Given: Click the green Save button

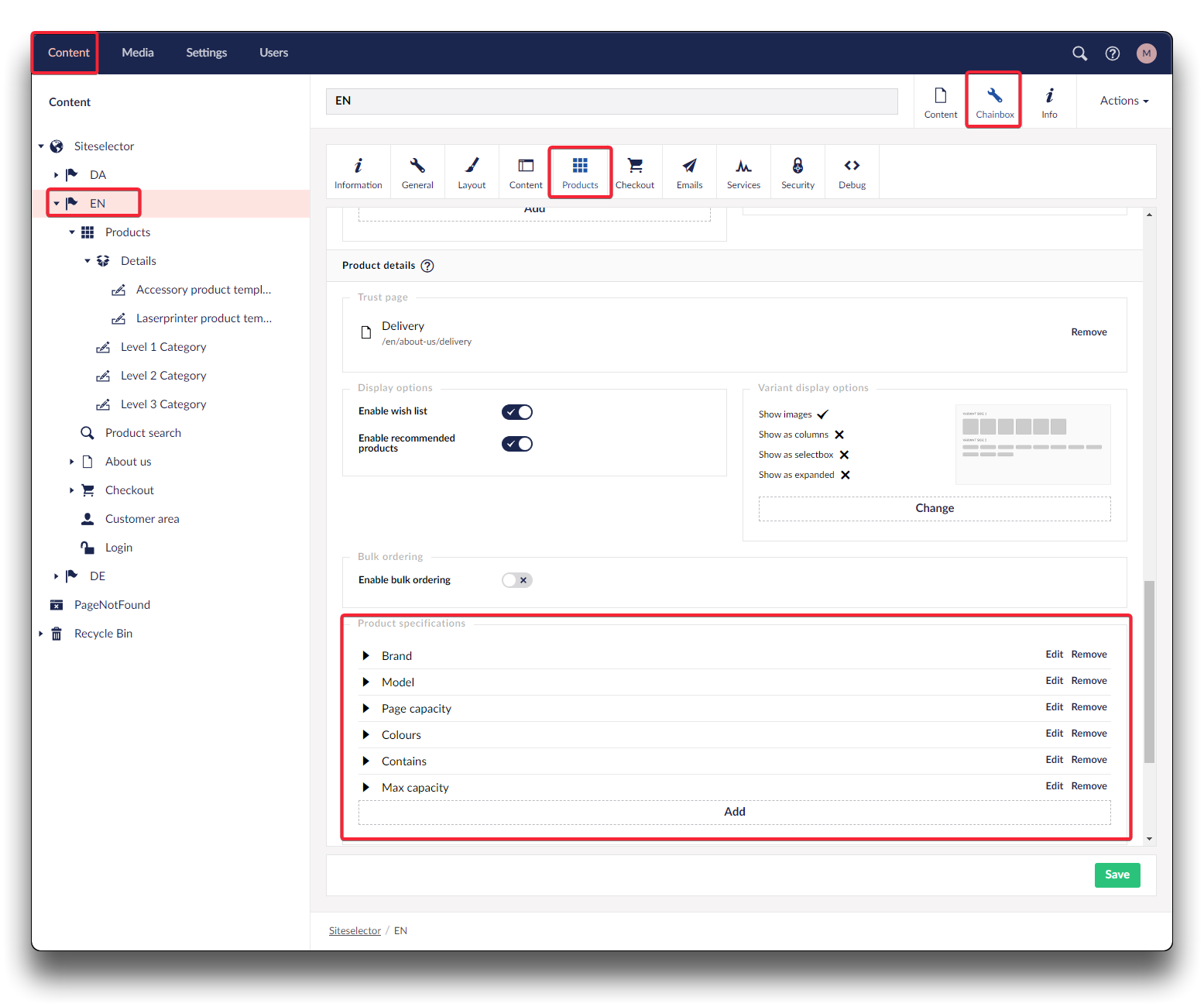Looking at the screenshot, I should point(1117,875).
